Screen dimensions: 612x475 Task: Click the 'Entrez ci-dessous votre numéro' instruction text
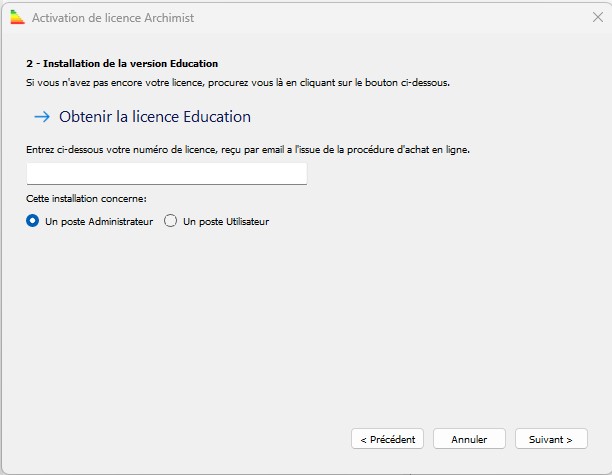[247, 149]
